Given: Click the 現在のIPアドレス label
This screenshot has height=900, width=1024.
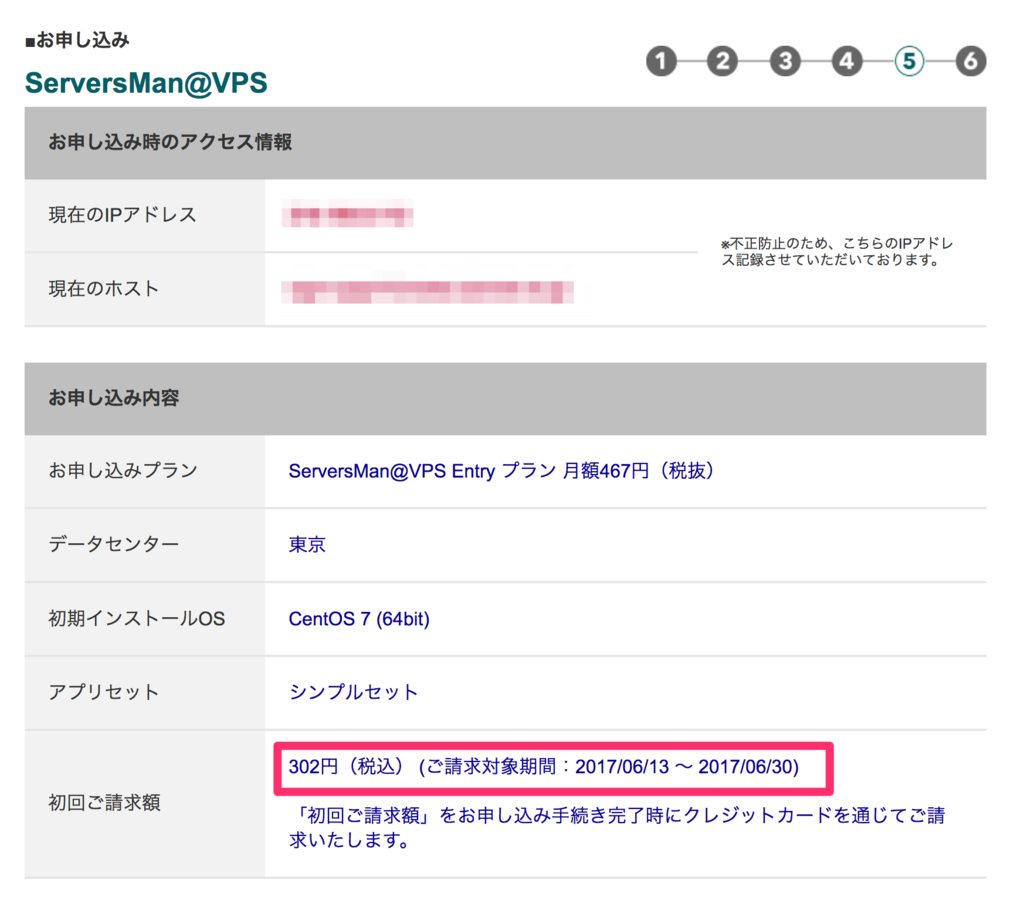Looking at the screenshot, I should [122, 215].
